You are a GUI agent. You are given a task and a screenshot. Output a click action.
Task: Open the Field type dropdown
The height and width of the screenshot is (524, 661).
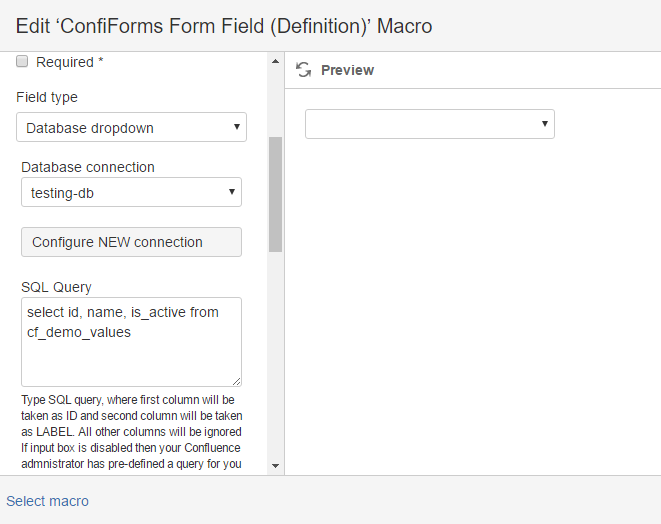[x=131, y=127]
